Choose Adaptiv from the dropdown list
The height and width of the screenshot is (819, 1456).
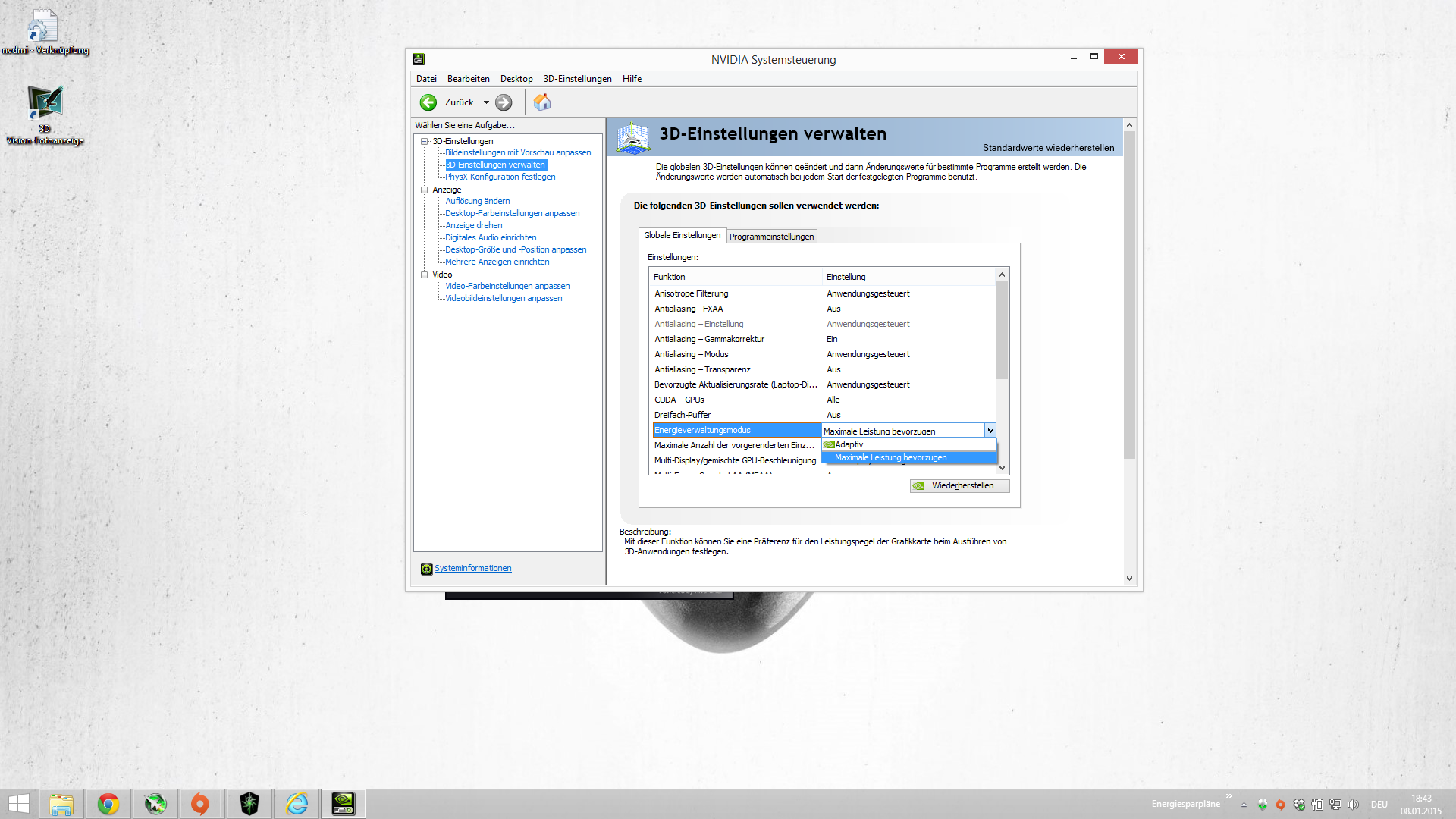pos(908,444)
